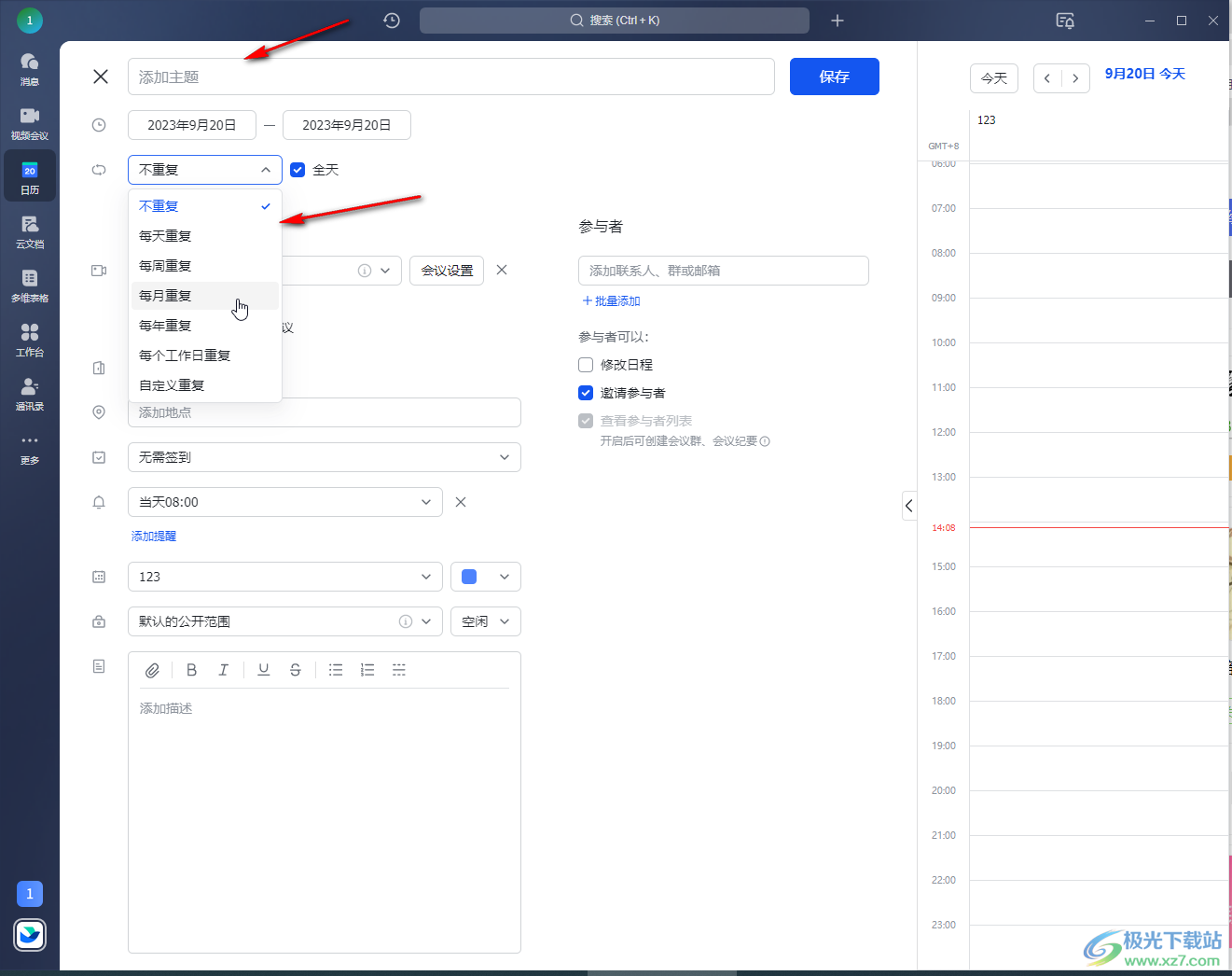The width and height of the screenshot is (1232, 976).
Task: Open the 当天08:00 reminder dropdown
Action: tap(285, 502)
